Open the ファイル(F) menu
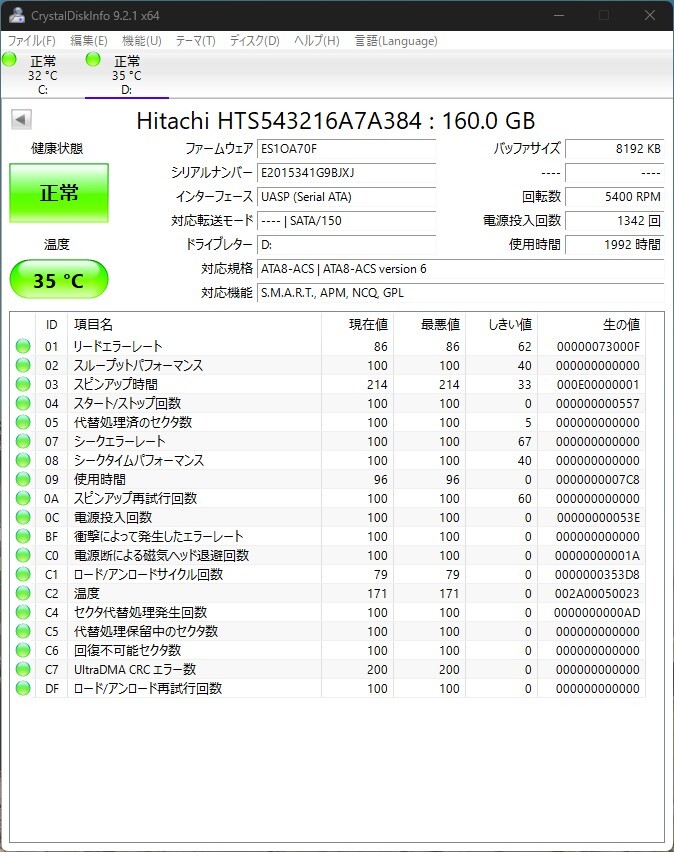Viewport: 674px width, 852px height. [x=32, y=41]
